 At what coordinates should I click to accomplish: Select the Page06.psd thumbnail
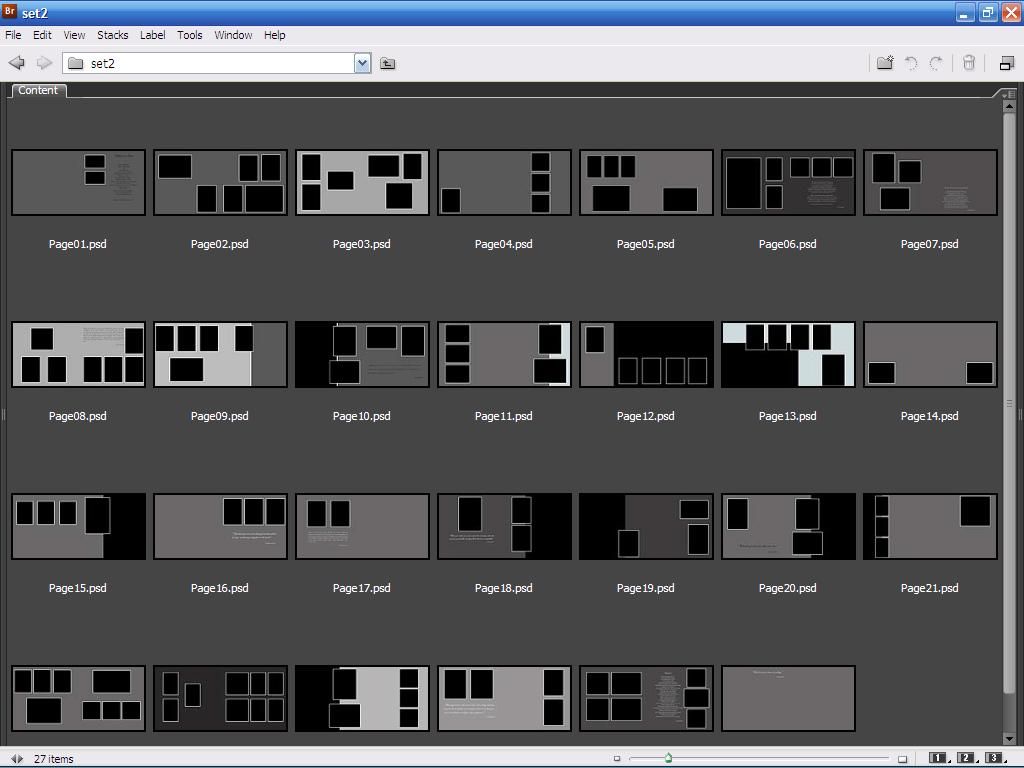[x=788, y=182]
